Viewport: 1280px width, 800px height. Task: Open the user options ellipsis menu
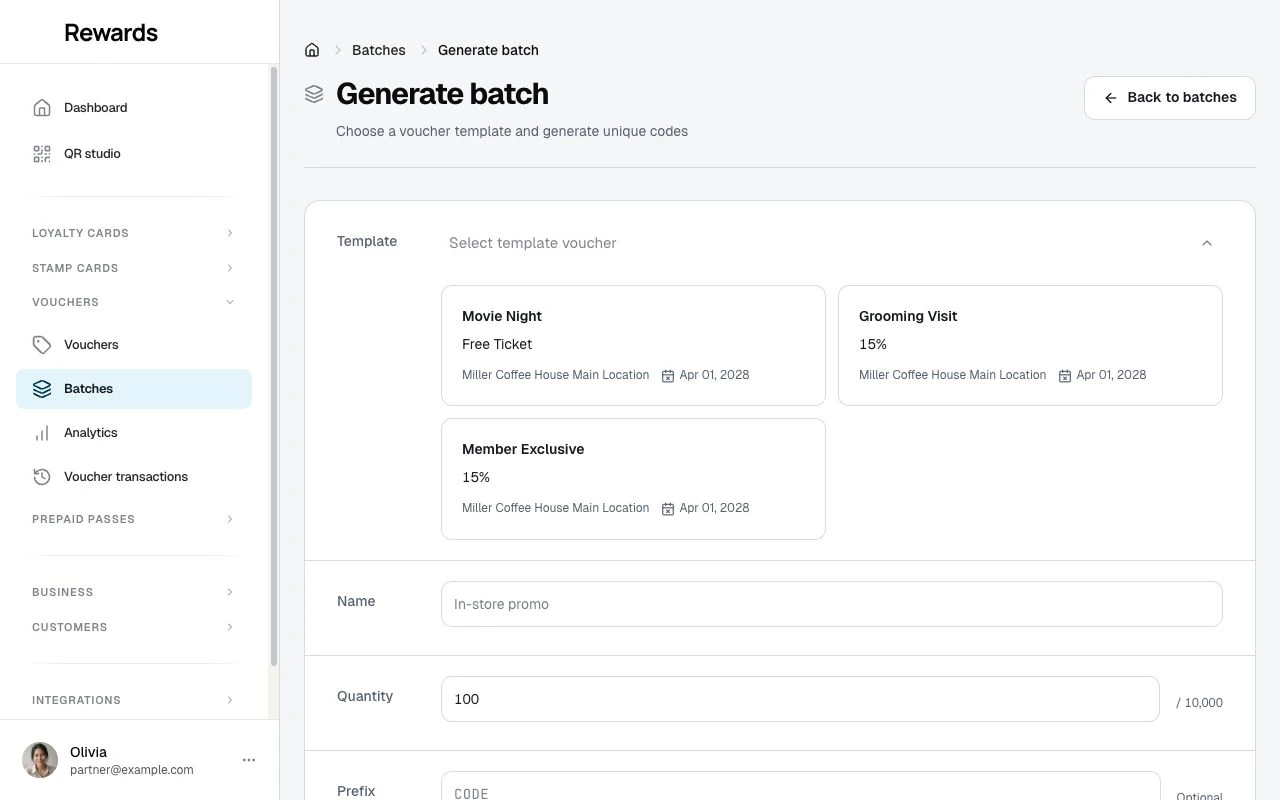249,760
